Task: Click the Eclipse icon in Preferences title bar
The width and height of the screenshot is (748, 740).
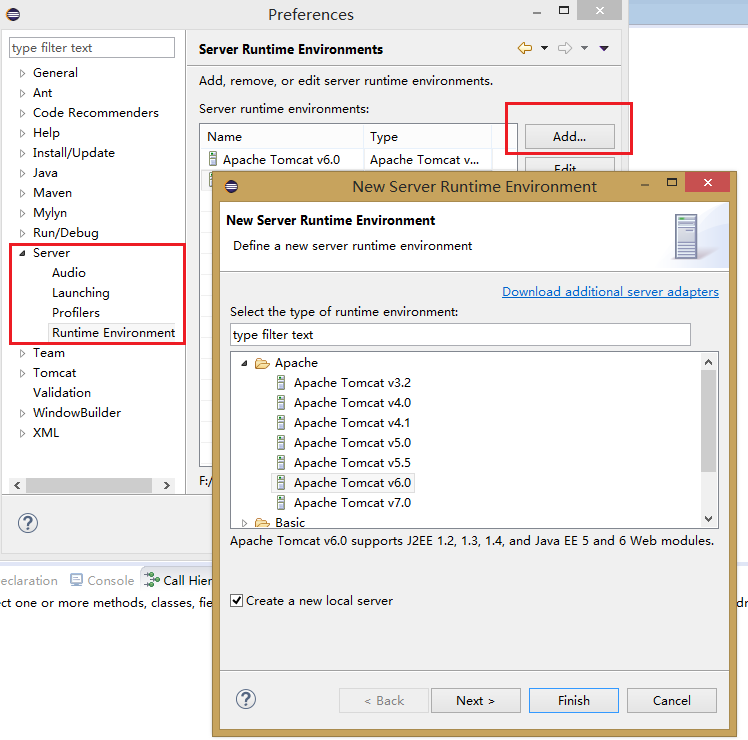Action: tap(13, 14)
